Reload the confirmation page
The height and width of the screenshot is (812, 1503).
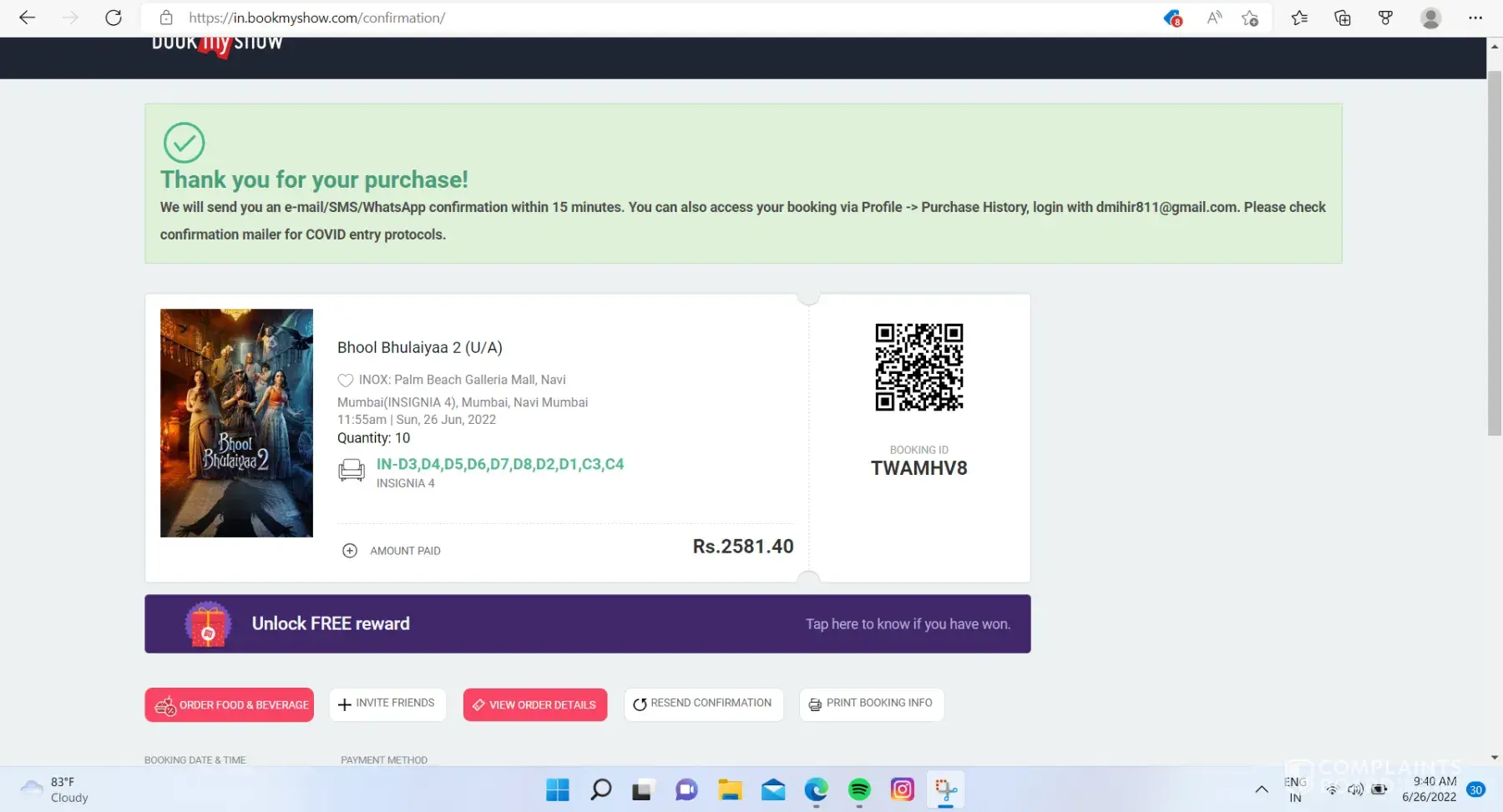pyautogui.click(x=114, y=18)
